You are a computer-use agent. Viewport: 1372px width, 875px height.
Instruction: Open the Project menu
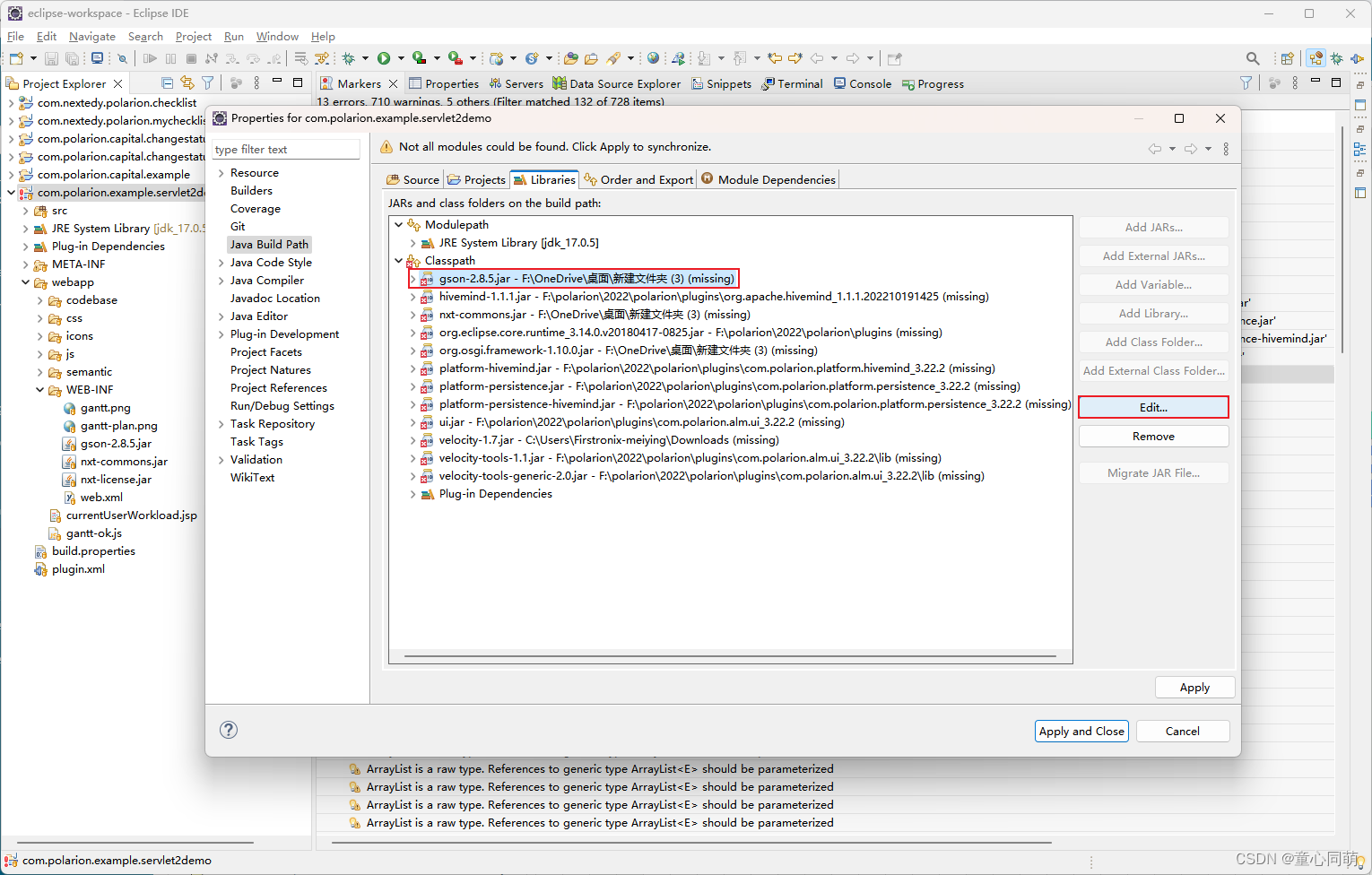(194, 36)
